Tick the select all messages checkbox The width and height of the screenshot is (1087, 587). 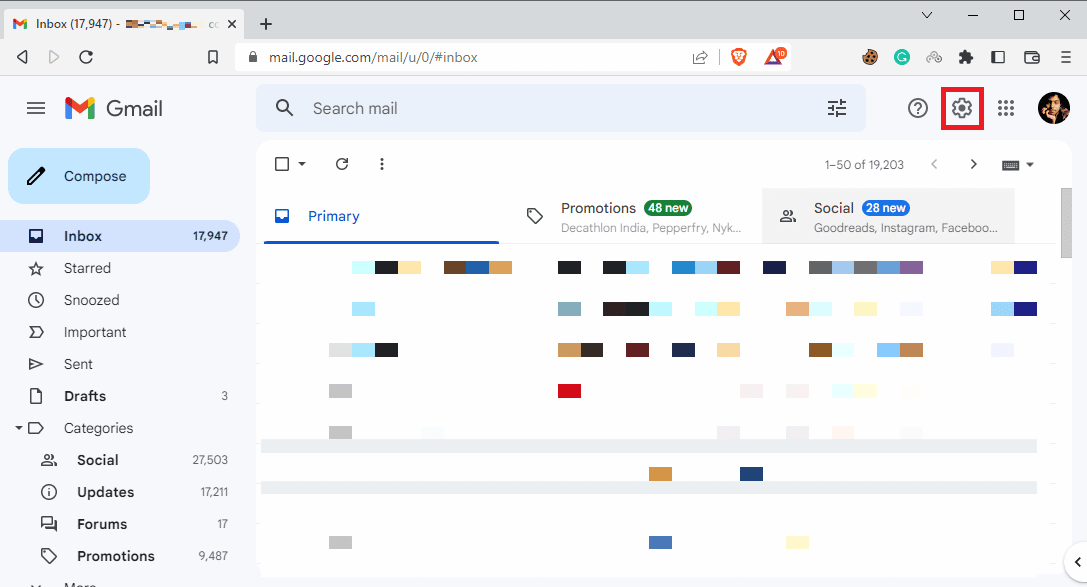tap(282, 164)
